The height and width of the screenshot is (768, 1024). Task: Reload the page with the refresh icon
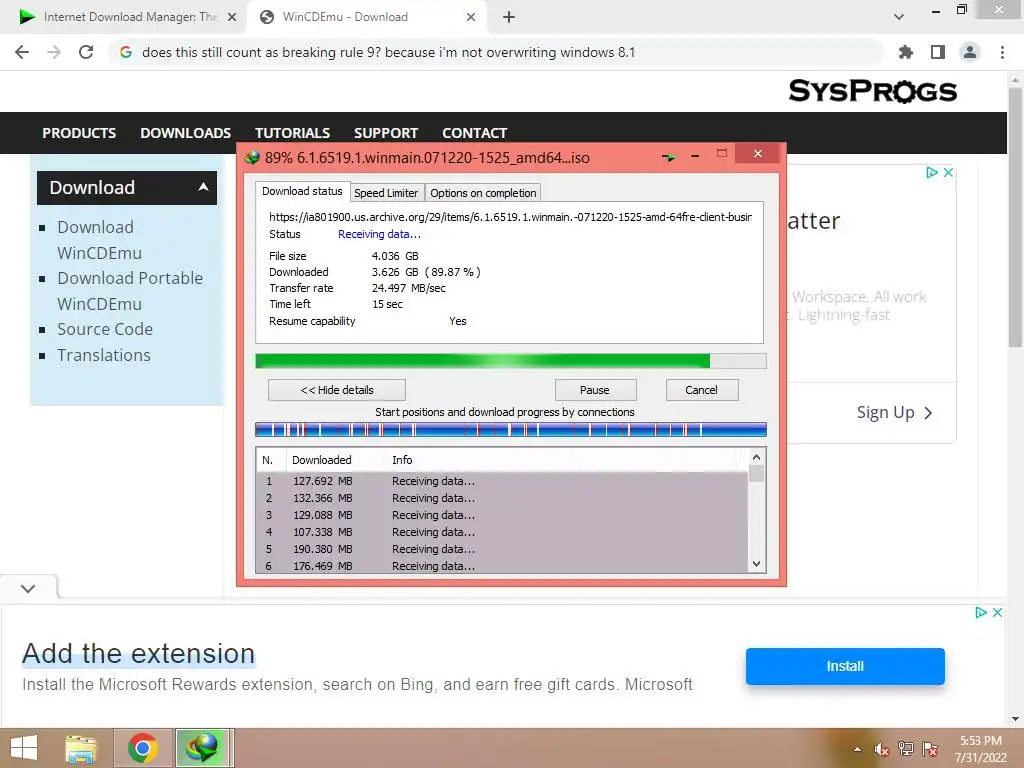coord(86,52)
